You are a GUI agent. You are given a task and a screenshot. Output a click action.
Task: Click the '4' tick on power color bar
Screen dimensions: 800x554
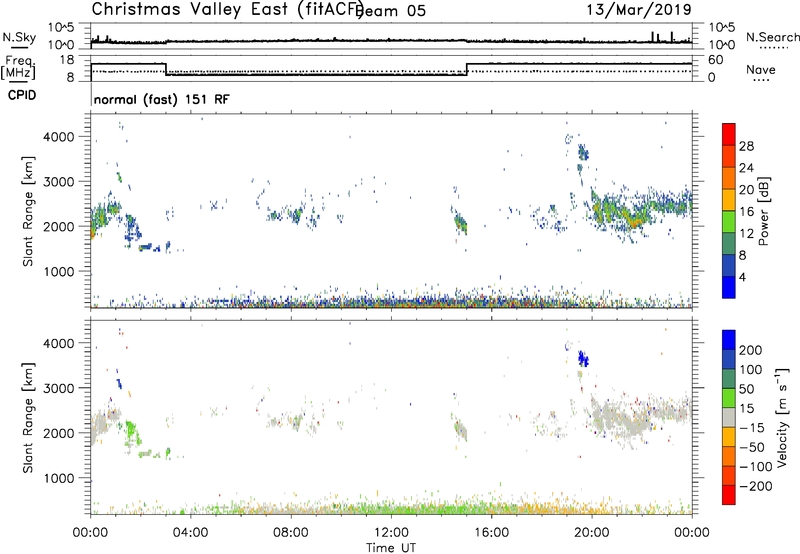742,277
